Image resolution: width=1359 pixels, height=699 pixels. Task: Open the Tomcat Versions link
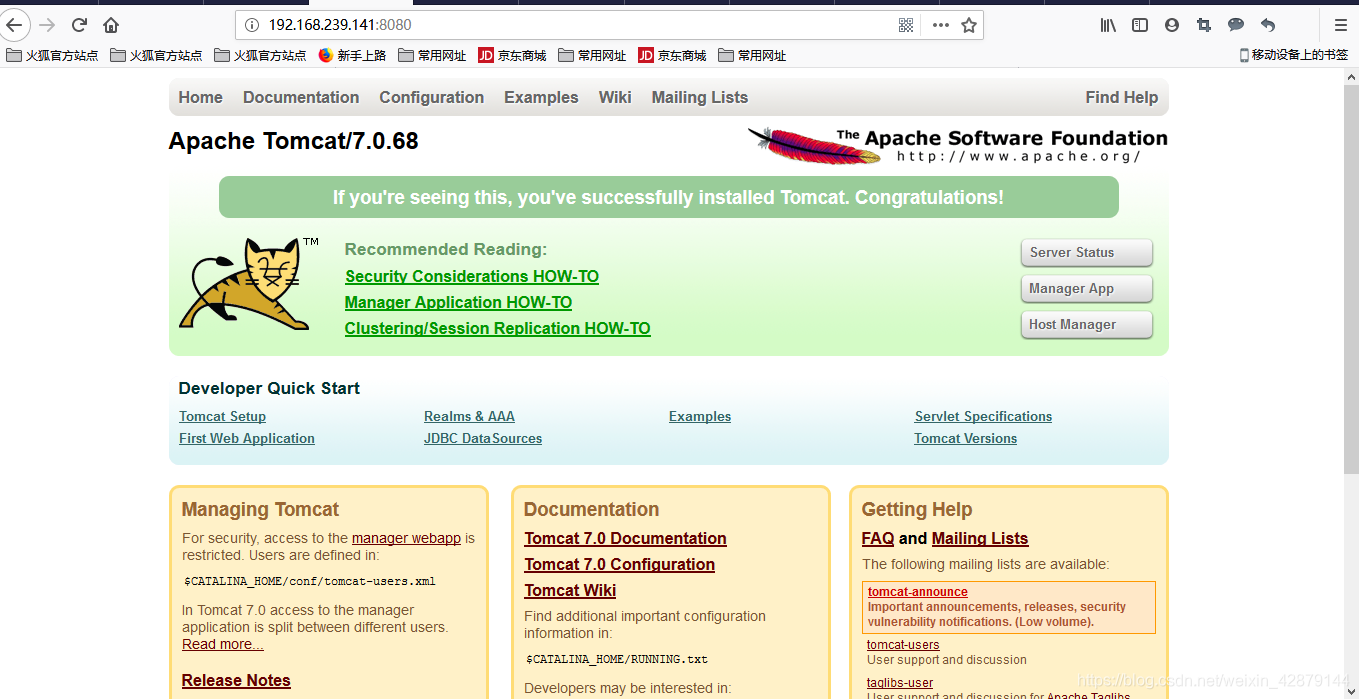point(965,438)
